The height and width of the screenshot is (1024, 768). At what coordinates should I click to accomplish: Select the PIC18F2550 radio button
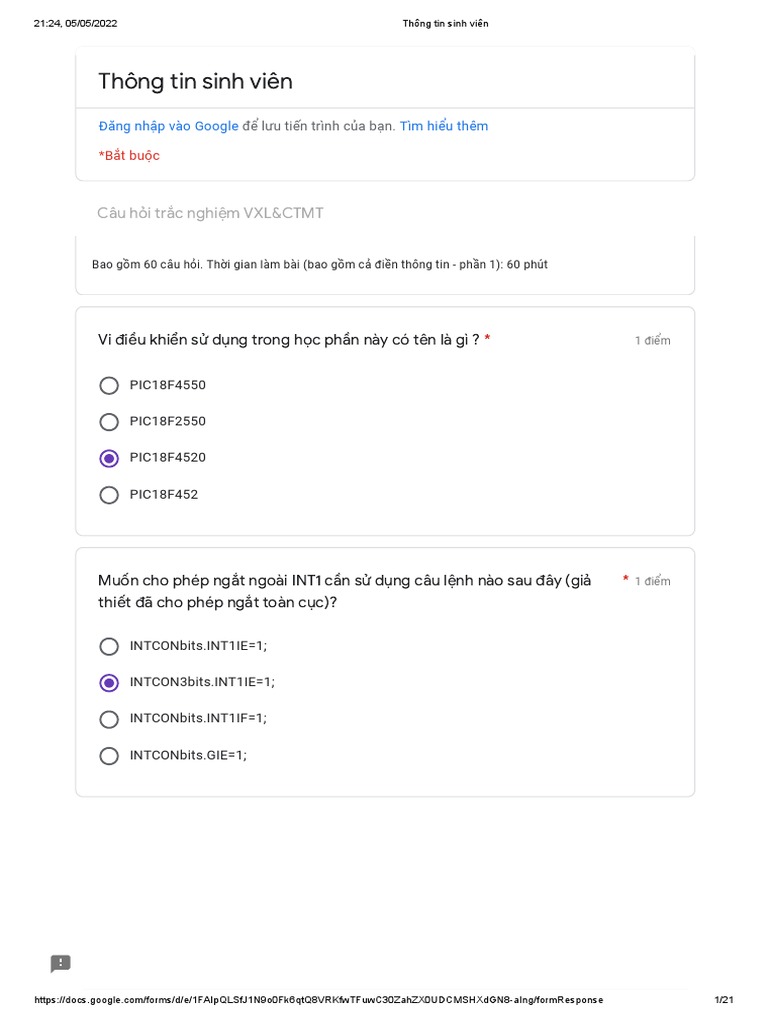109,422
